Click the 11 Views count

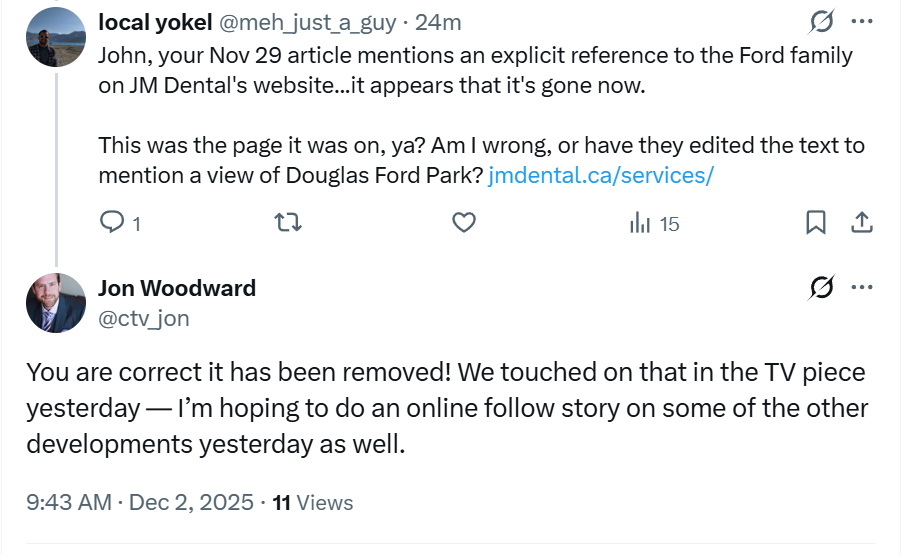[312, 502]
